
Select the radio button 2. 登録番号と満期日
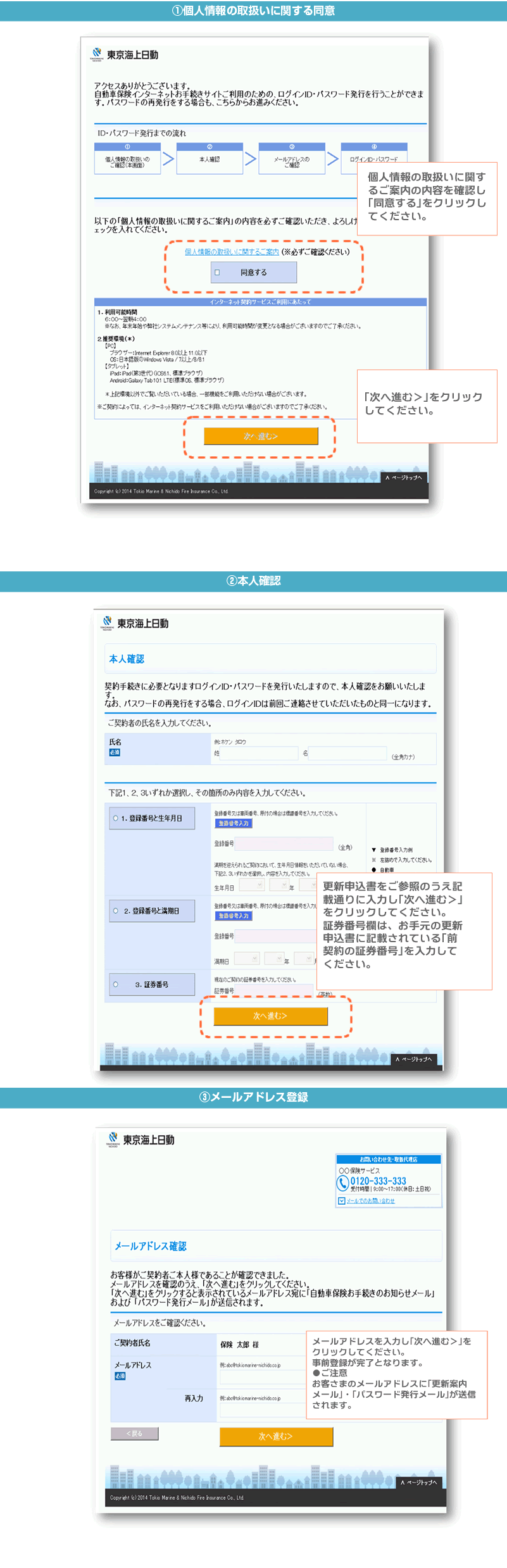[x=115, y=911]
